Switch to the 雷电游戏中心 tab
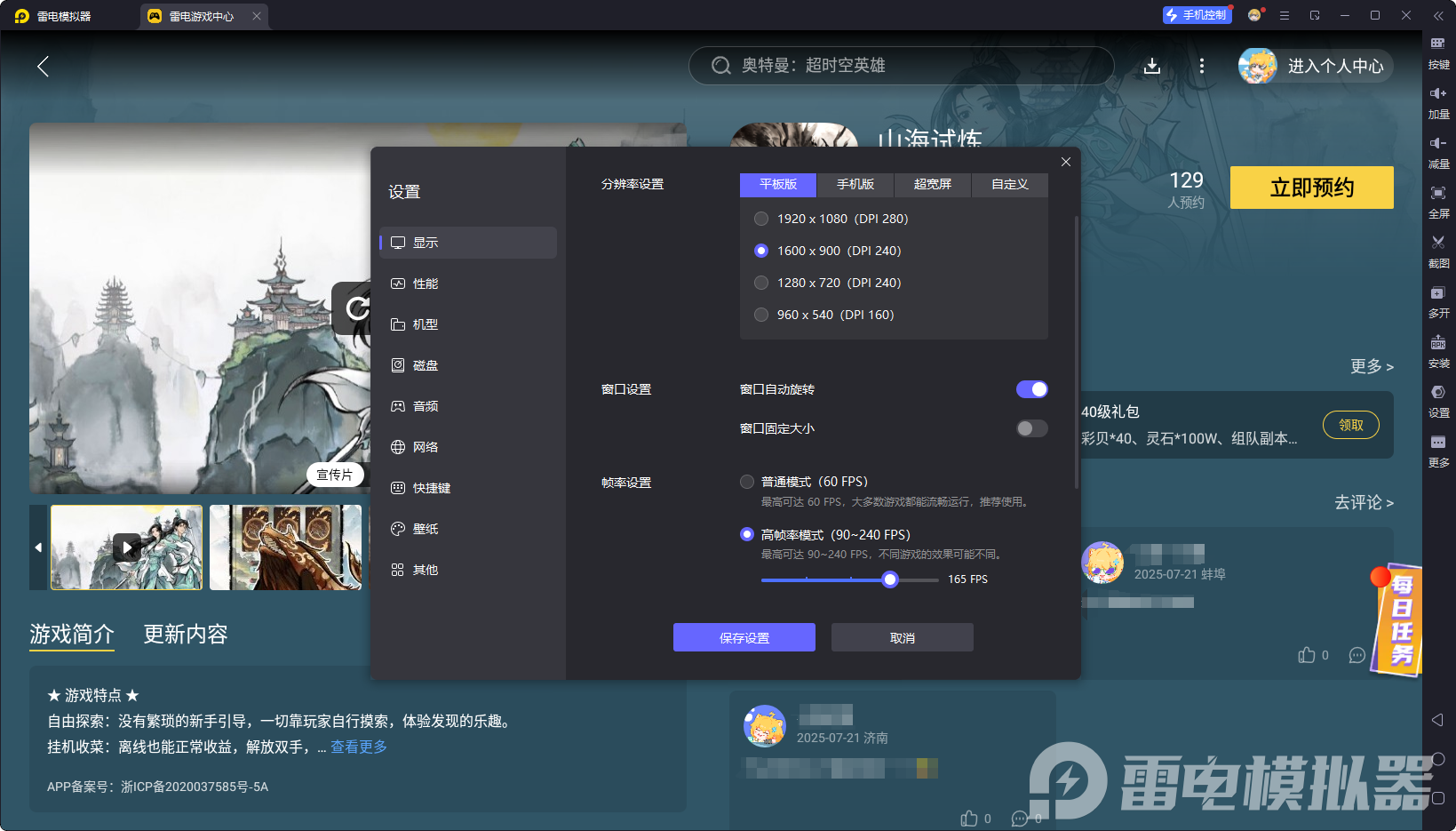Image resolution: width=1456 pixels, height=831 pixels. [203, 16]
